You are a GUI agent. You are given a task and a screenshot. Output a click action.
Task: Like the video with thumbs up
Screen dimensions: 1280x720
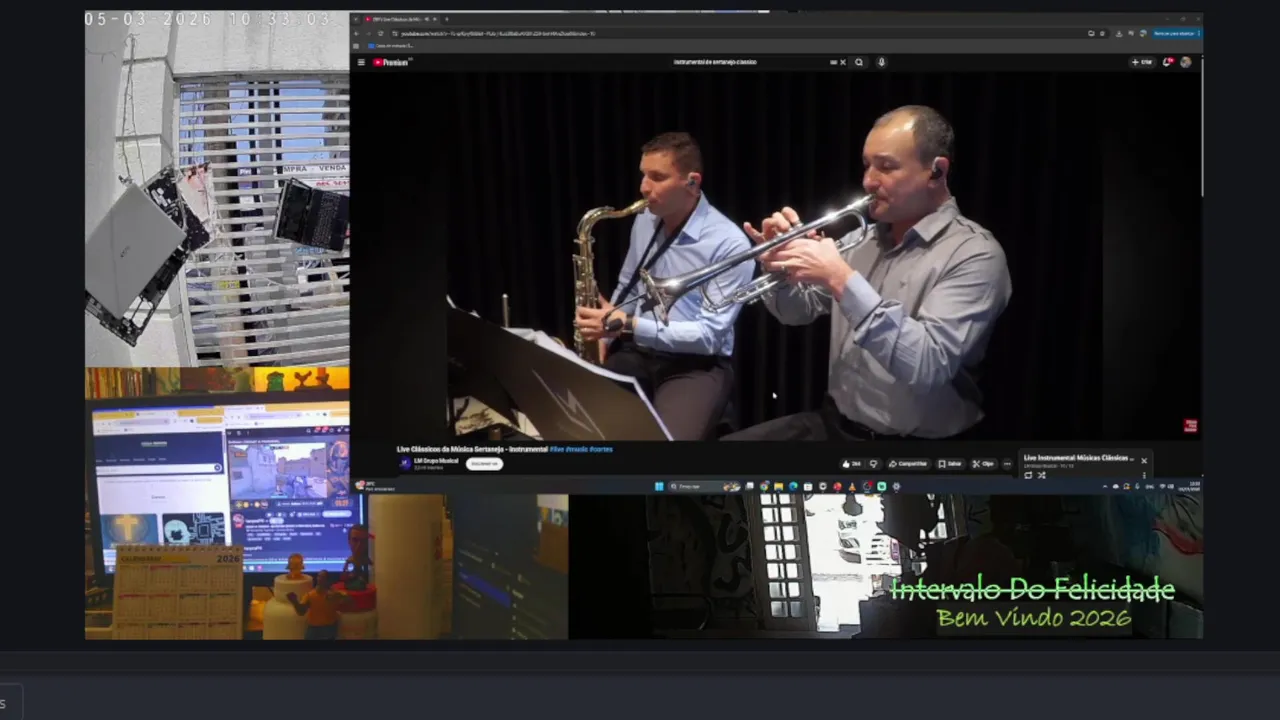coord(853,464)
